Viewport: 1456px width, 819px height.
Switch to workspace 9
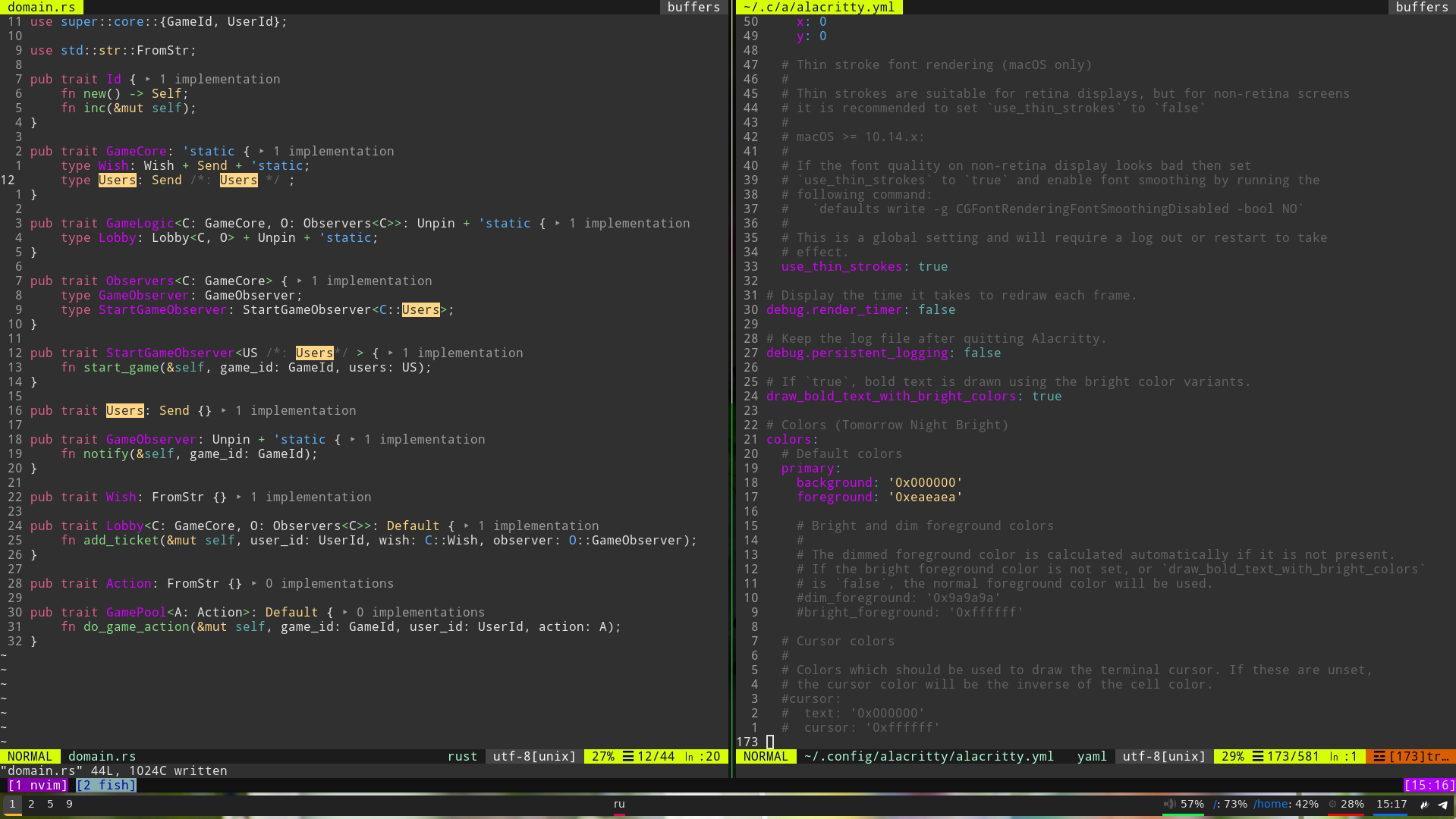coord(69,804)
